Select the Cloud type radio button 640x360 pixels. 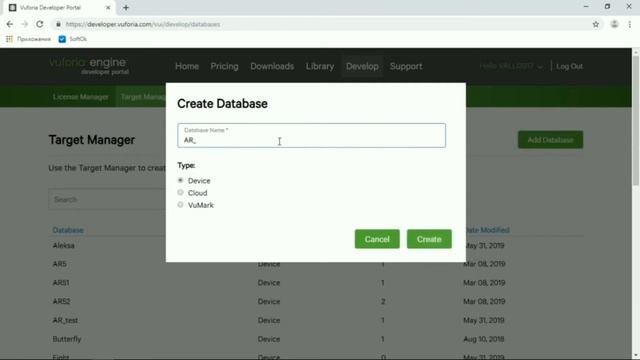click(x=180, y=192)
